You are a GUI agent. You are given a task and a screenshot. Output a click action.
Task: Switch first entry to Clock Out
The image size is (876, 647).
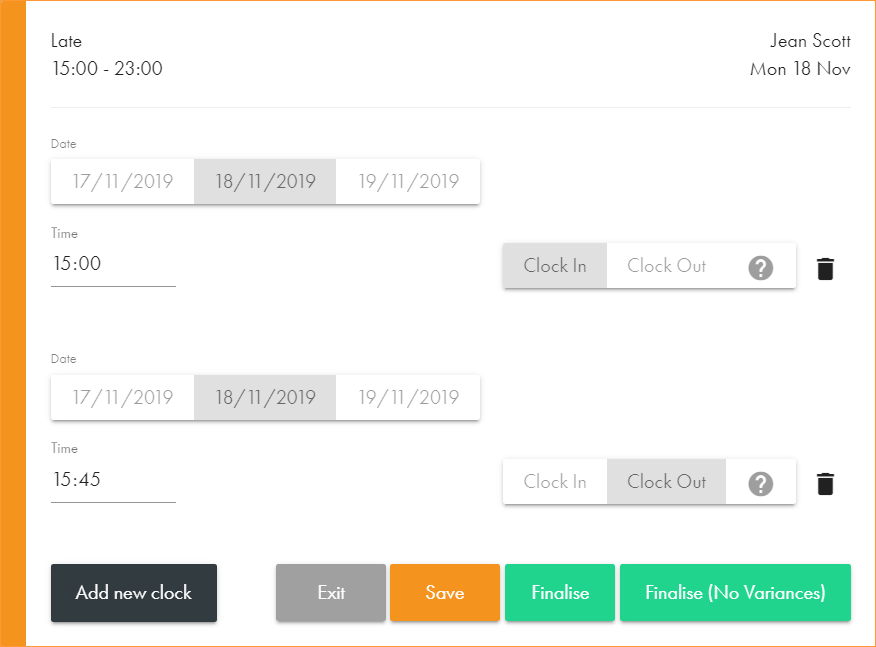pos(666,266)
